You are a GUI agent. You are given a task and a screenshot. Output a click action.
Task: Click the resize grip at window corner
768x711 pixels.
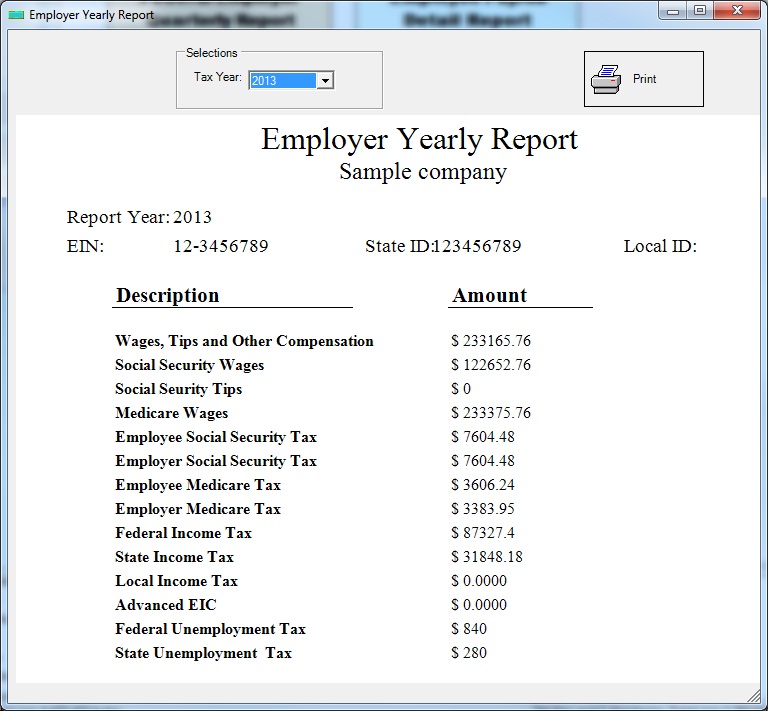[x=753, y=695]
